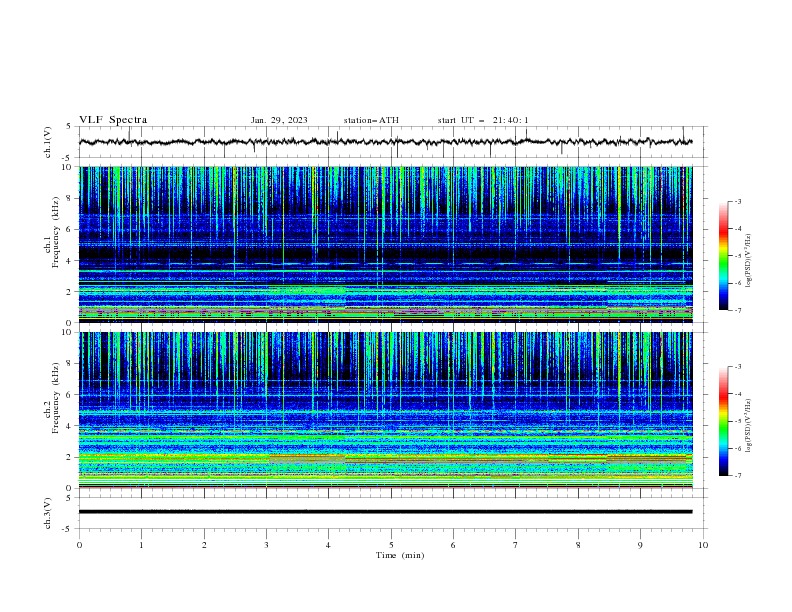The image size is (792, 612).
Task: Select the date text "Jan. 29, 2023"
Action: [x=279, y=120]
